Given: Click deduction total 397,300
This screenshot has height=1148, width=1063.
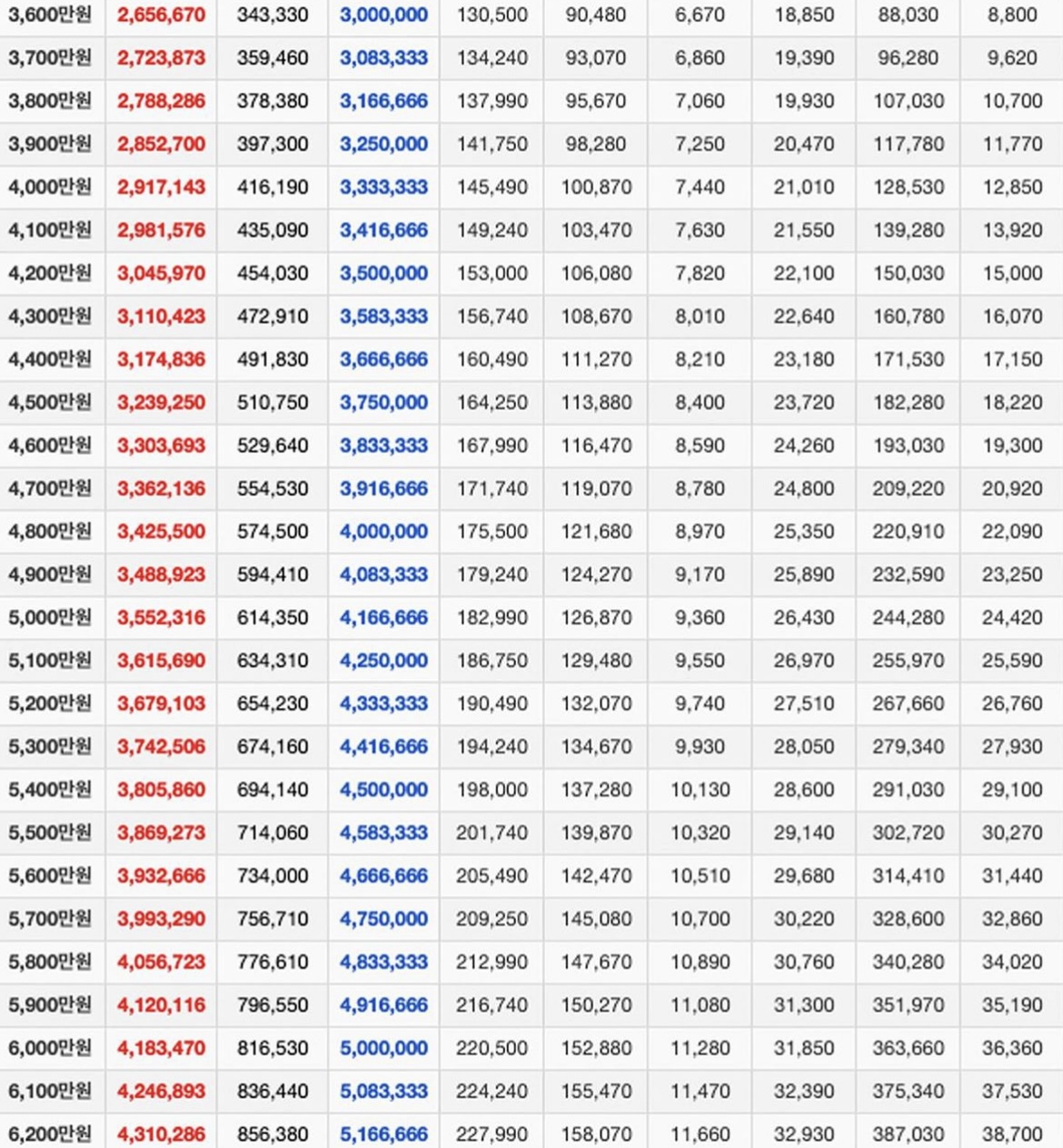Looking at the screenshot, I should coord(273,144).
